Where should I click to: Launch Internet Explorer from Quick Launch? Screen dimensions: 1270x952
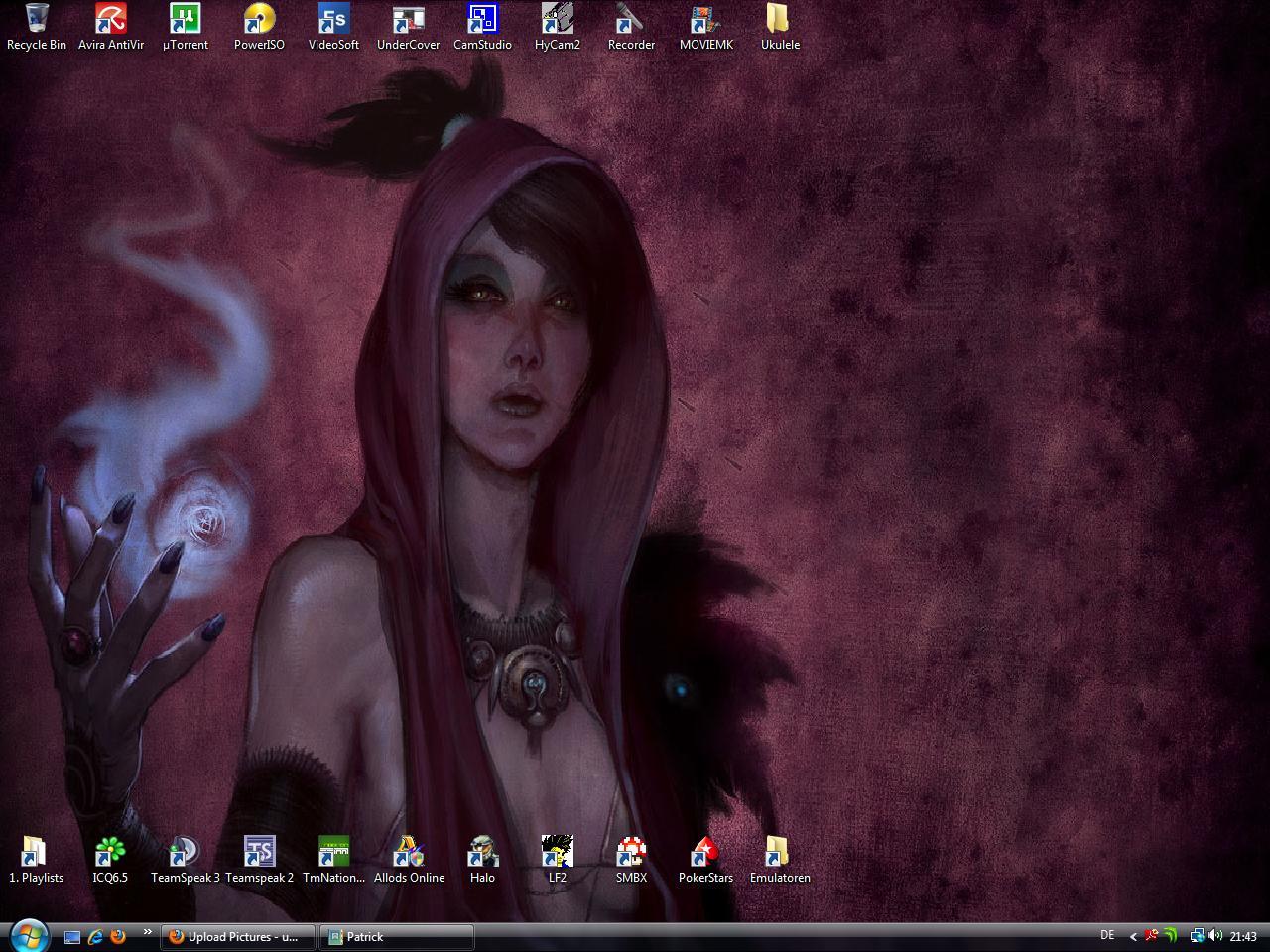pyautogui.click(x=95, y=937)
